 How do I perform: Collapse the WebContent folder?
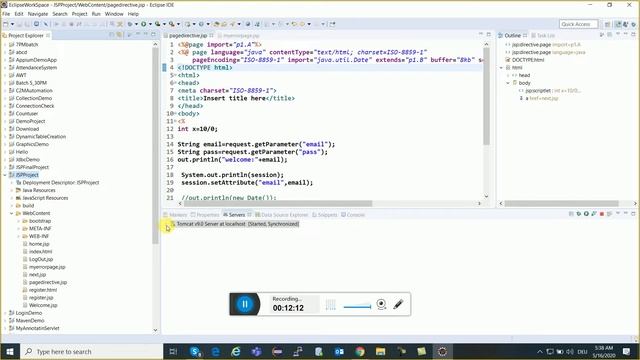(11, 213)
